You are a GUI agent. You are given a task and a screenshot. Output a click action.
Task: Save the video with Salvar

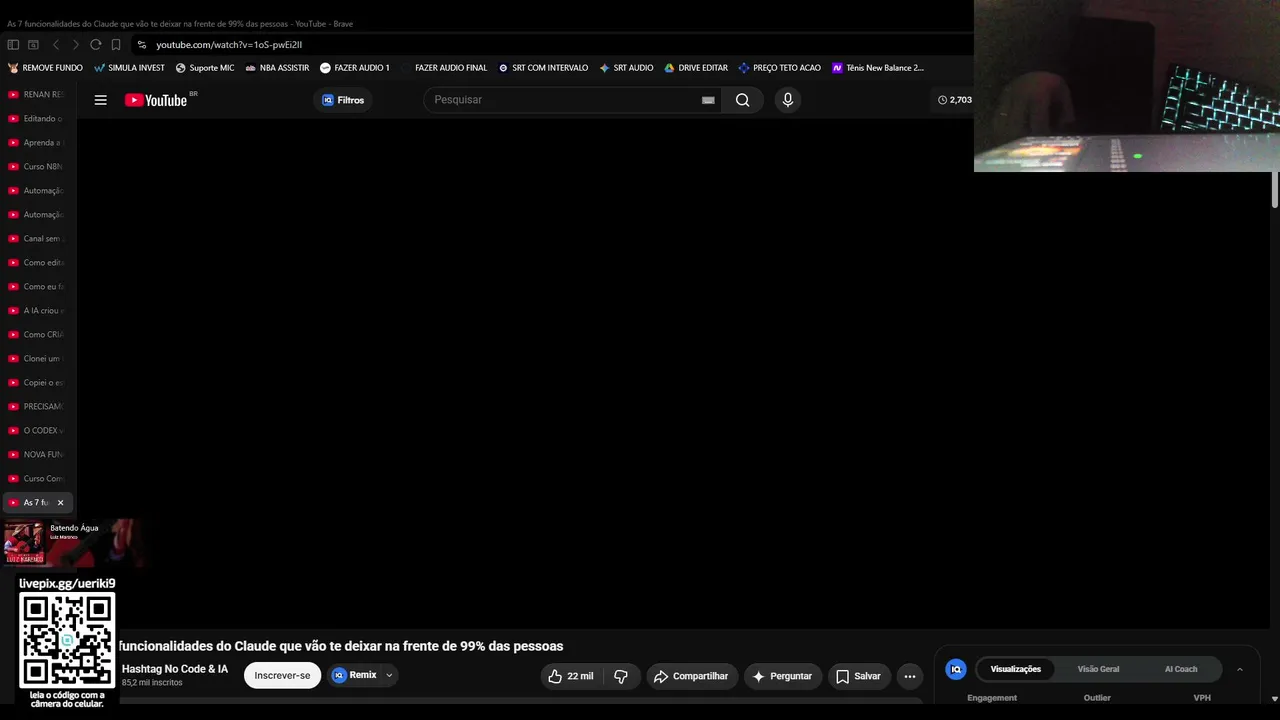click(859, 676)
